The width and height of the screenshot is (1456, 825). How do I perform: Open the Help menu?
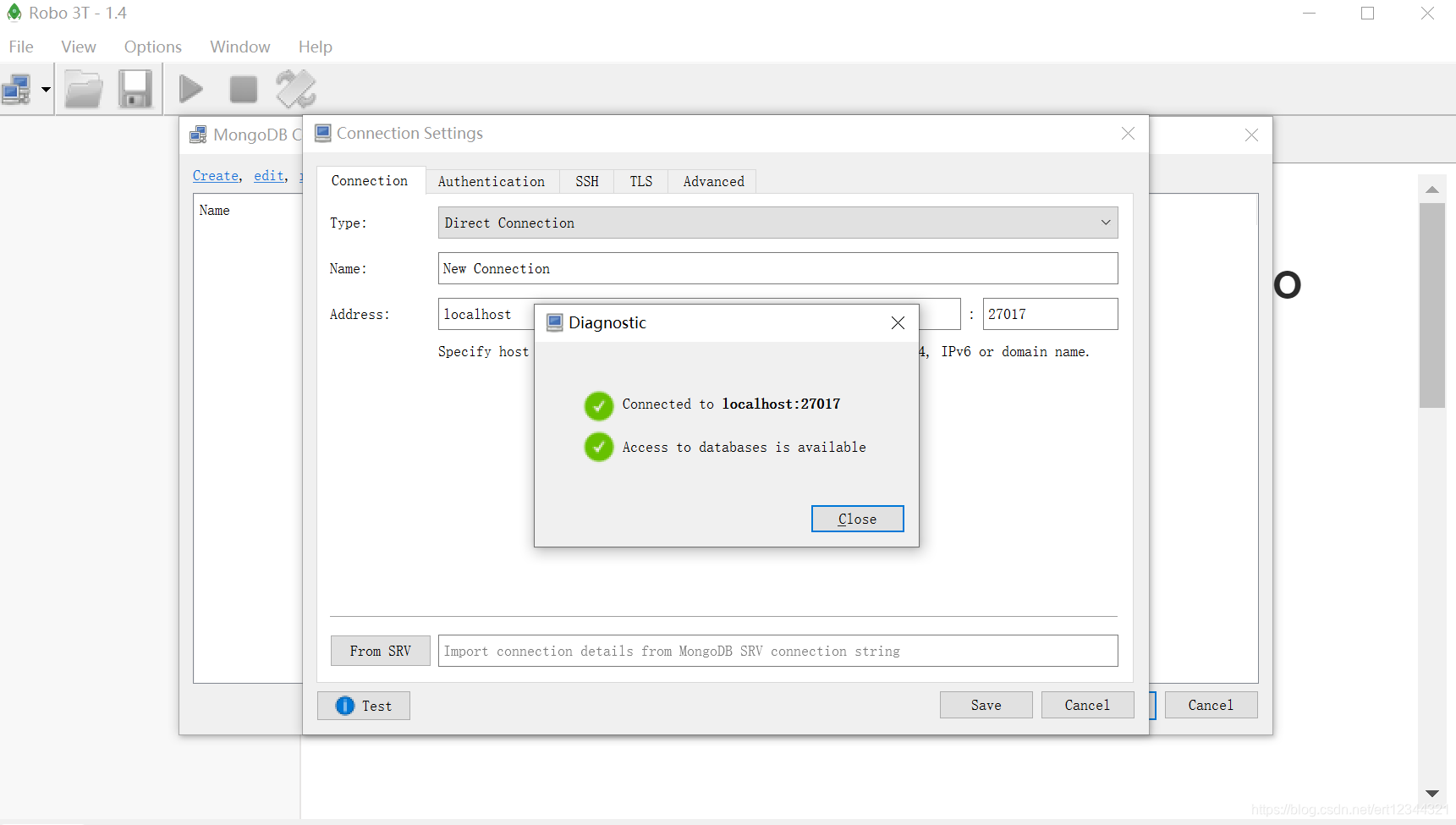click(316, 47)
